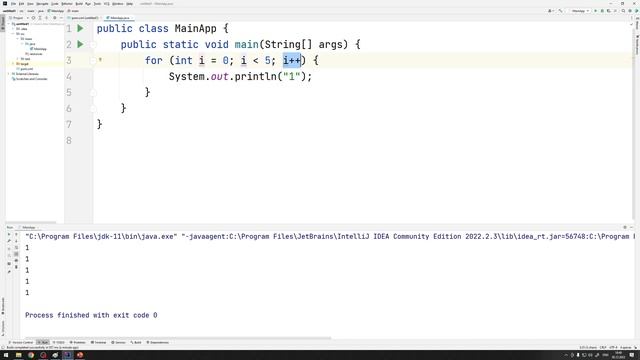640x360 pixels.
Task: Open Search Everywhere magnifier icon
Action: 623,11
